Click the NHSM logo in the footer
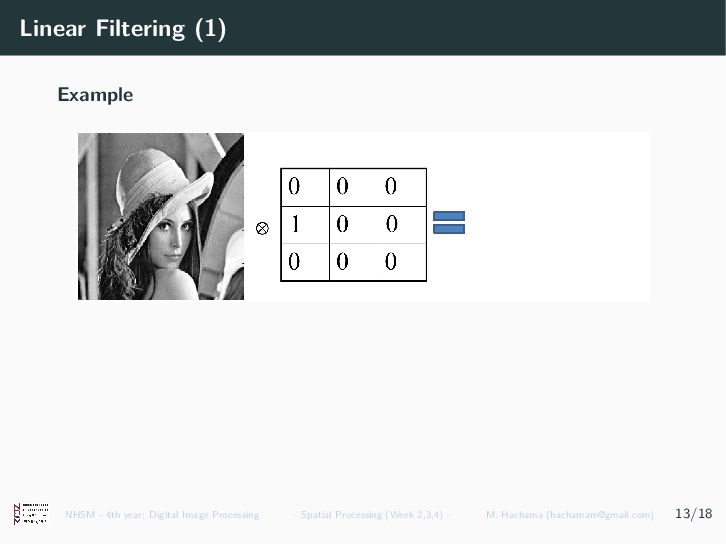 31,514
